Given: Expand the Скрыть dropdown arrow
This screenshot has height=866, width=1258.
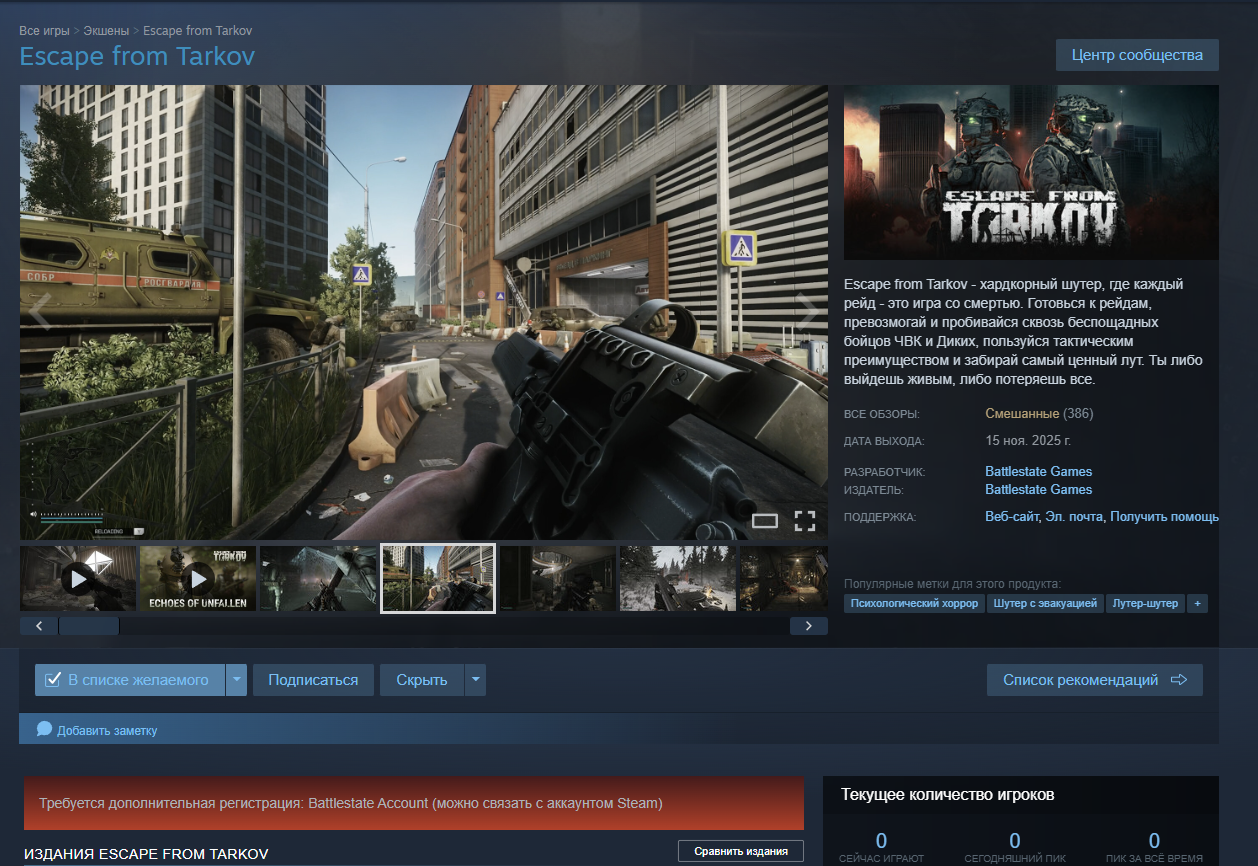Looking at the screenshot, I should [x=475, y=680].
